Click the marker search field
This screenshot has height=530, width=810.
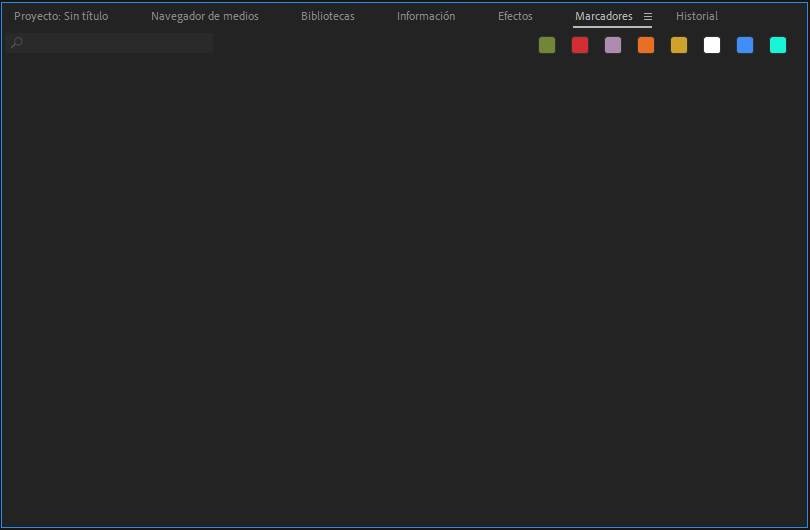[x=111, y=42]
